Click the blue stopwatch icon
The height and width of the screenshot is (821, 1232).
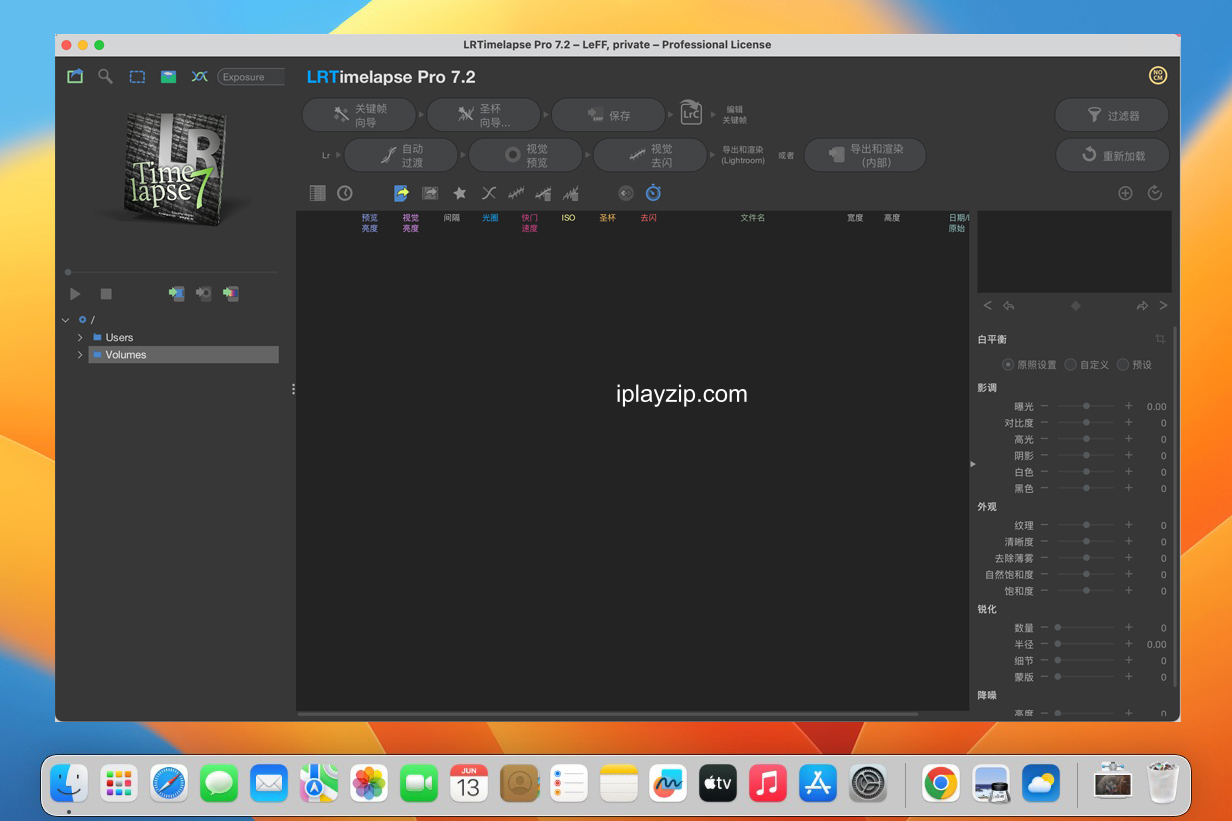[x=653, y=192]
